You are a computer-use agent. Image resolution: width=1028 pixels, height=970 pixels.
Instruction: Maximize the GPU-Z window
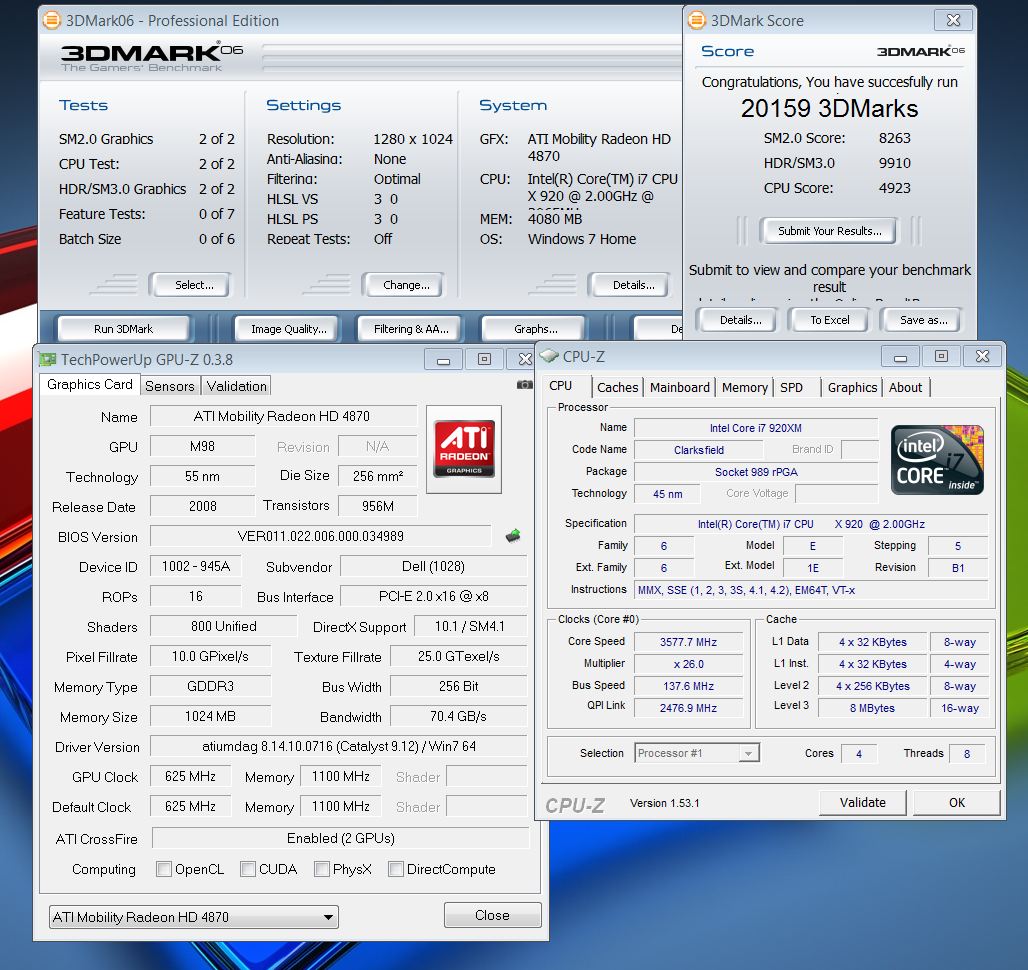click(x=484, y=359)
